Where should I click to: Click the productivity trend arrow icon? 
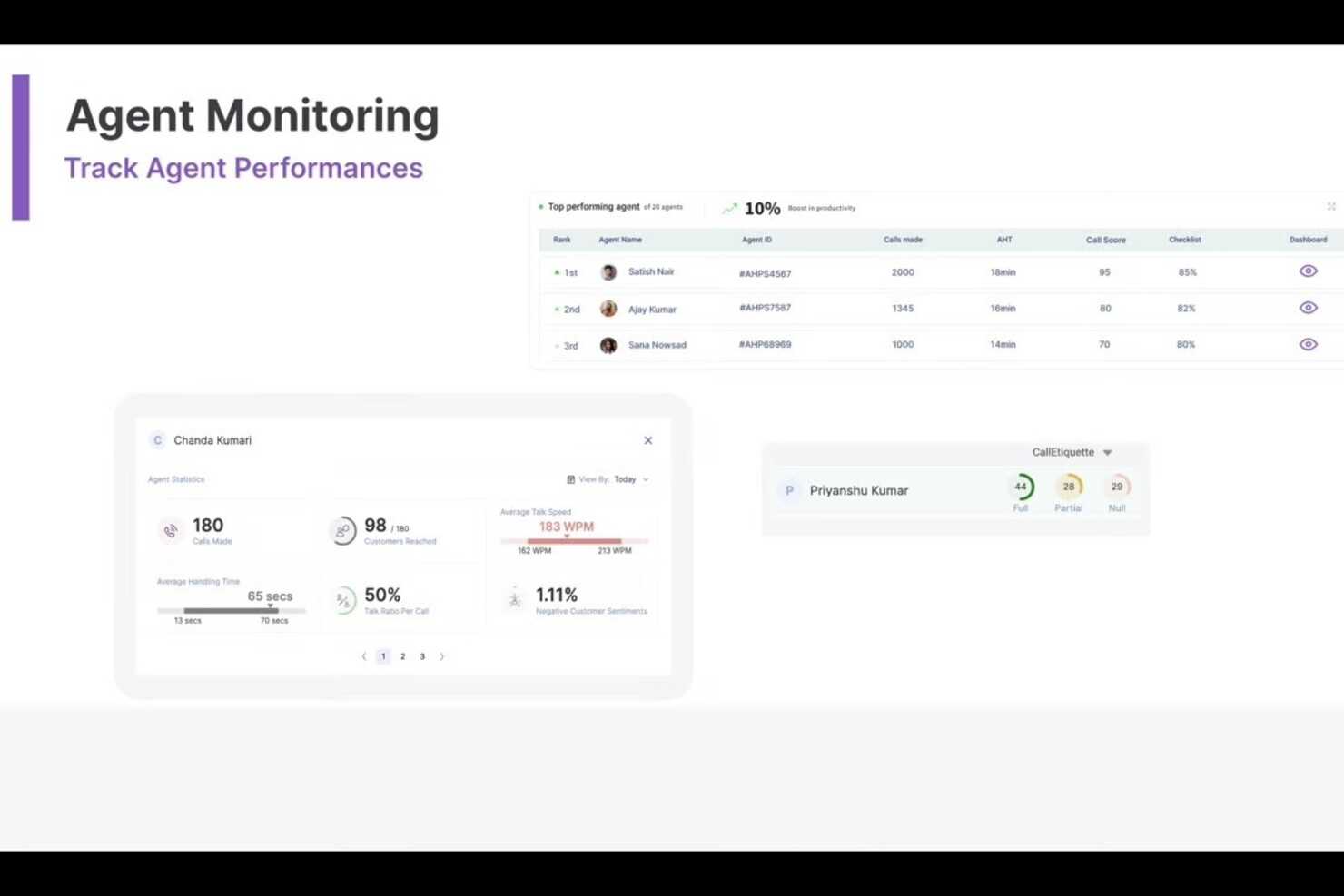[730, 208]
